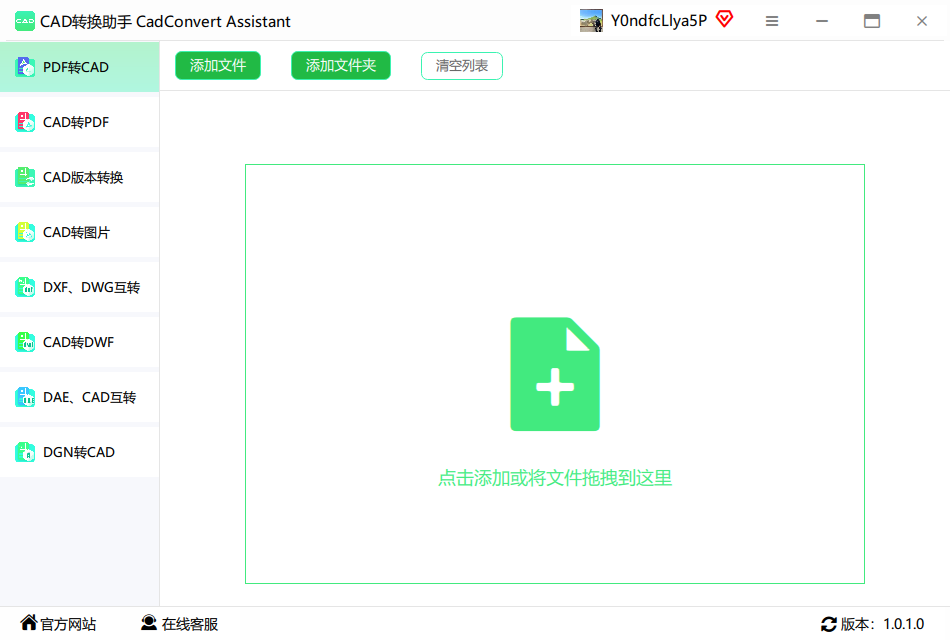Click the DXF、DWG互转 sidebar icon
This screenshot has width=950, height=640.
coord(25,287)
